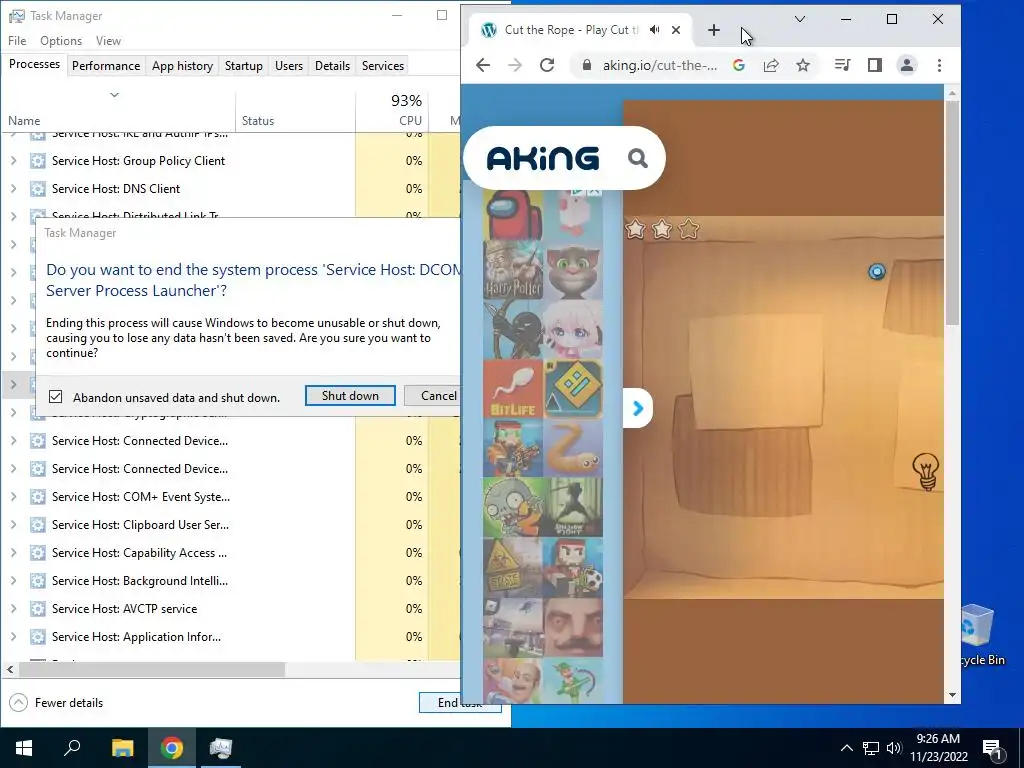Viewport: 1024px width, 768px height.
Task: Click the share page icon in Chrome
Action: point(771,65)
